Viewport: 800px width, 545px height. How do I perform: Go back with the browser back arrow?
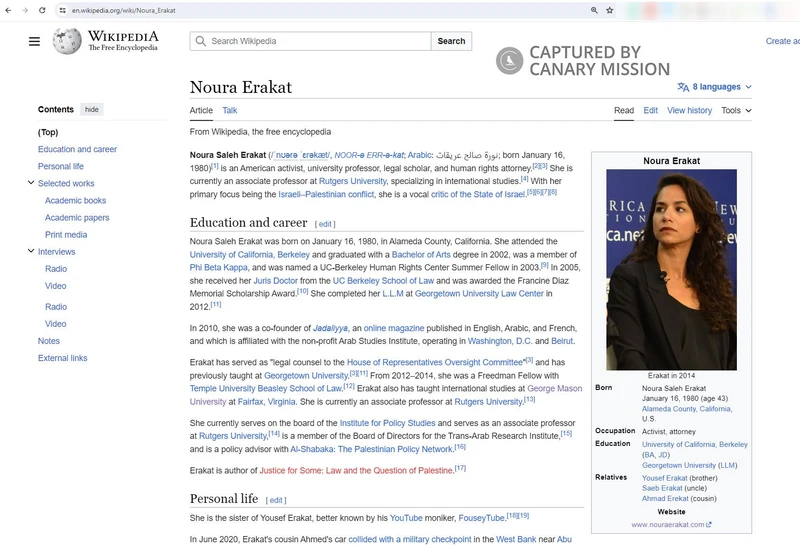click(8, 10)
